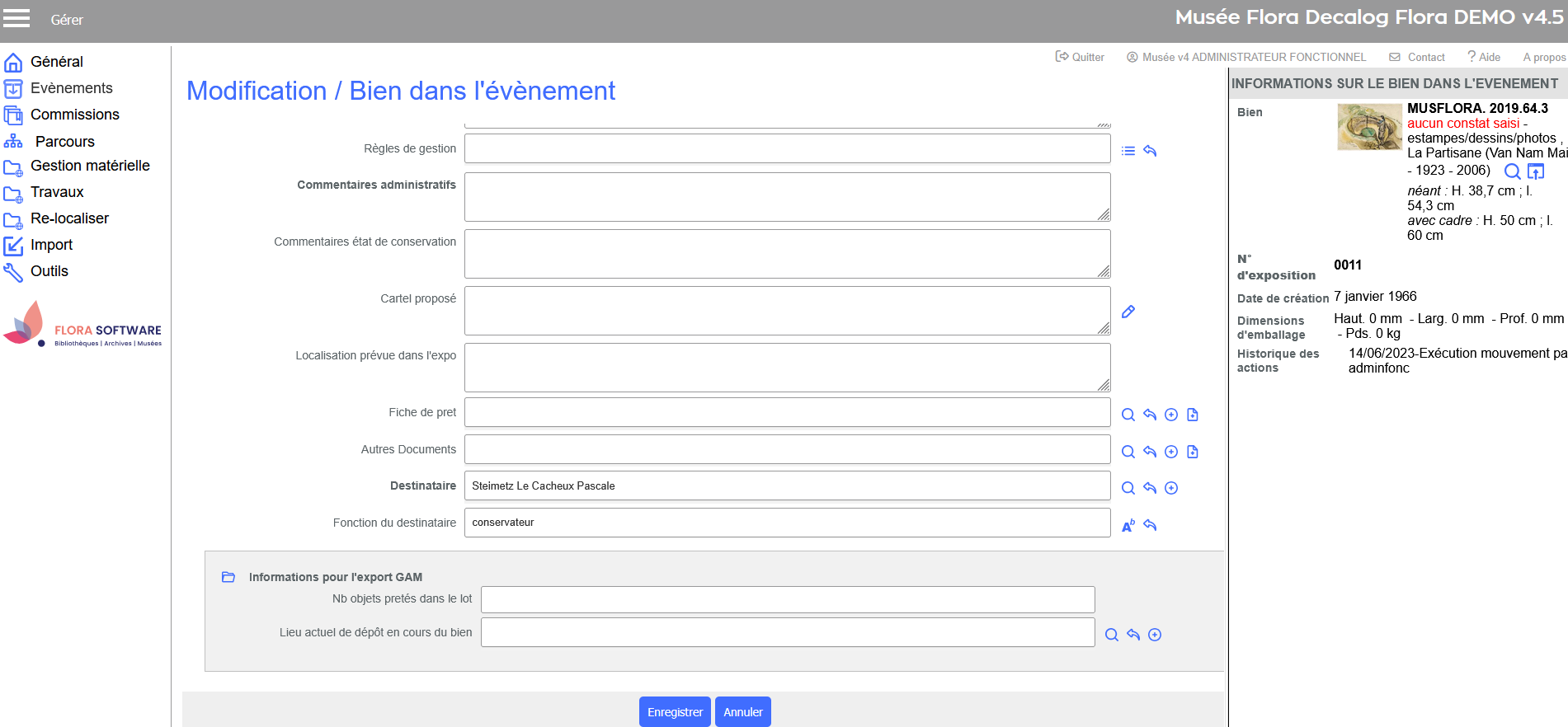Open the hamburger menu at top left

click(16, 18)
